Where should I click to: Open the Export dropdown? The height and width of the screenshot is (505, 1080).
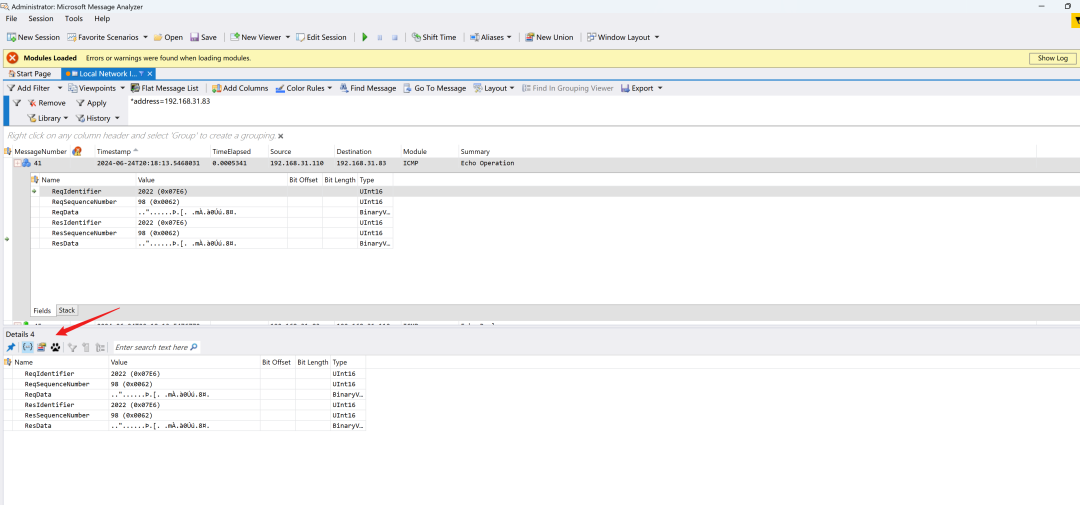(642, 88)
